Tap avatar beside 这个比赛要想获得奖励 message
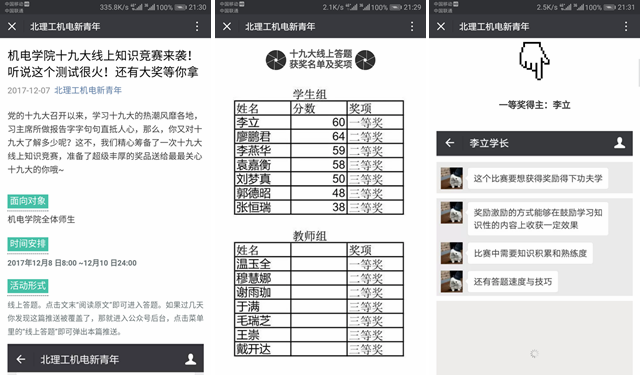640x375 pixels. (x=452, y=178)
